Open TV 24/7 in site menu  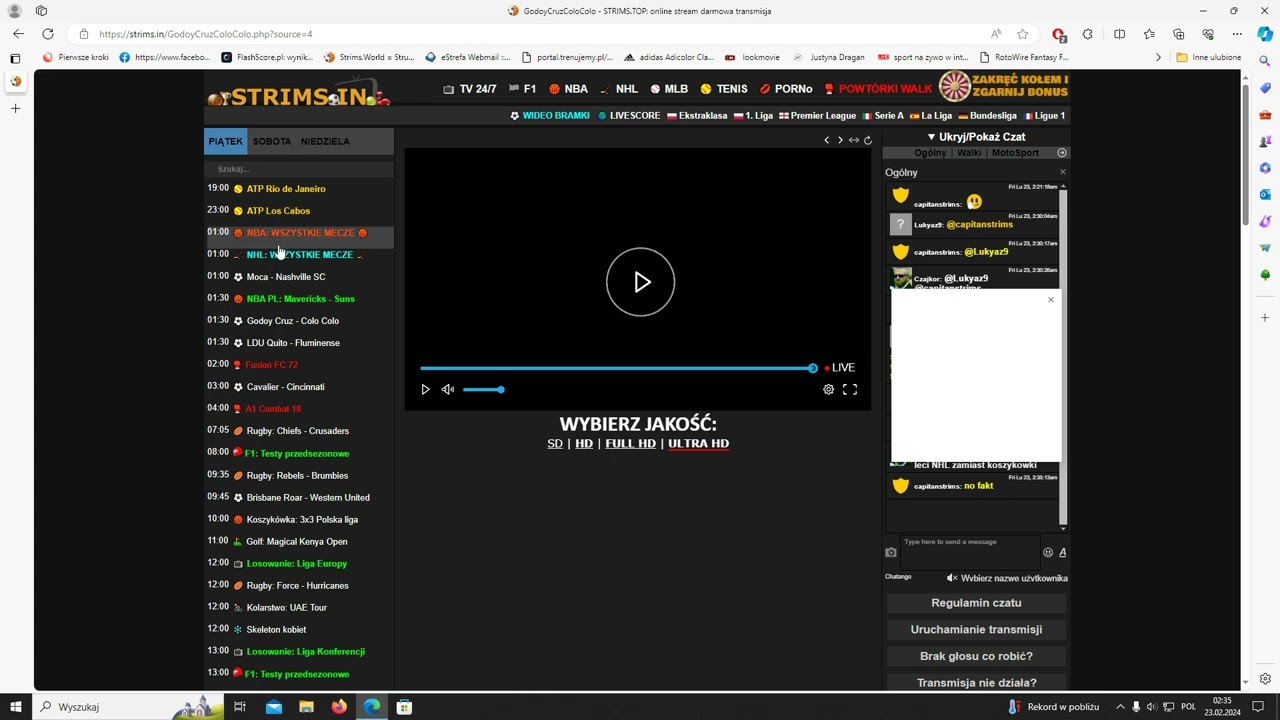470,89
